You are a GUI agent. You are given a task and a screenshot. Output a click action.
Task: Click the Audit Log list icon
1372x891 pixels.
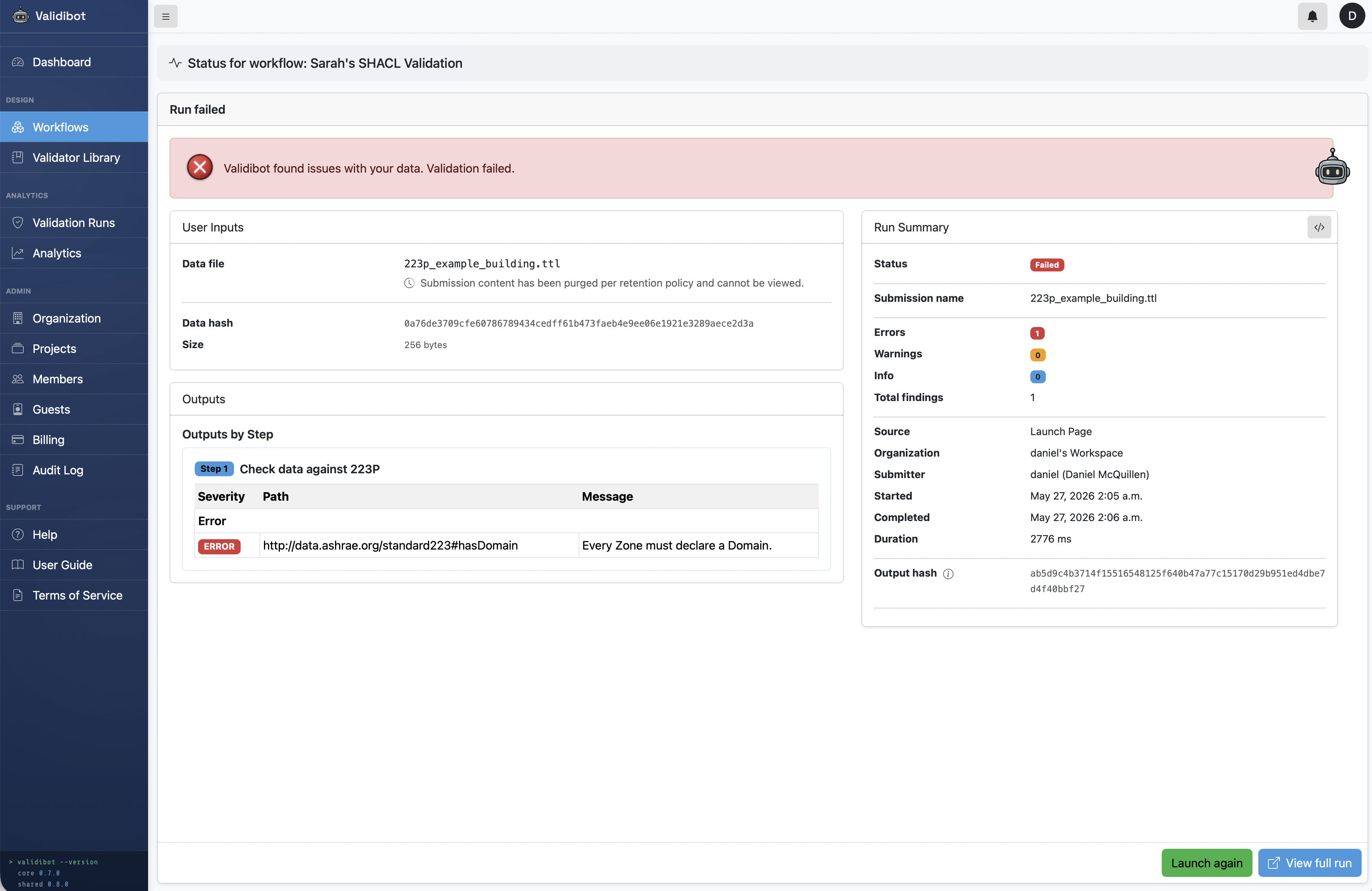(x=18, y=470)
